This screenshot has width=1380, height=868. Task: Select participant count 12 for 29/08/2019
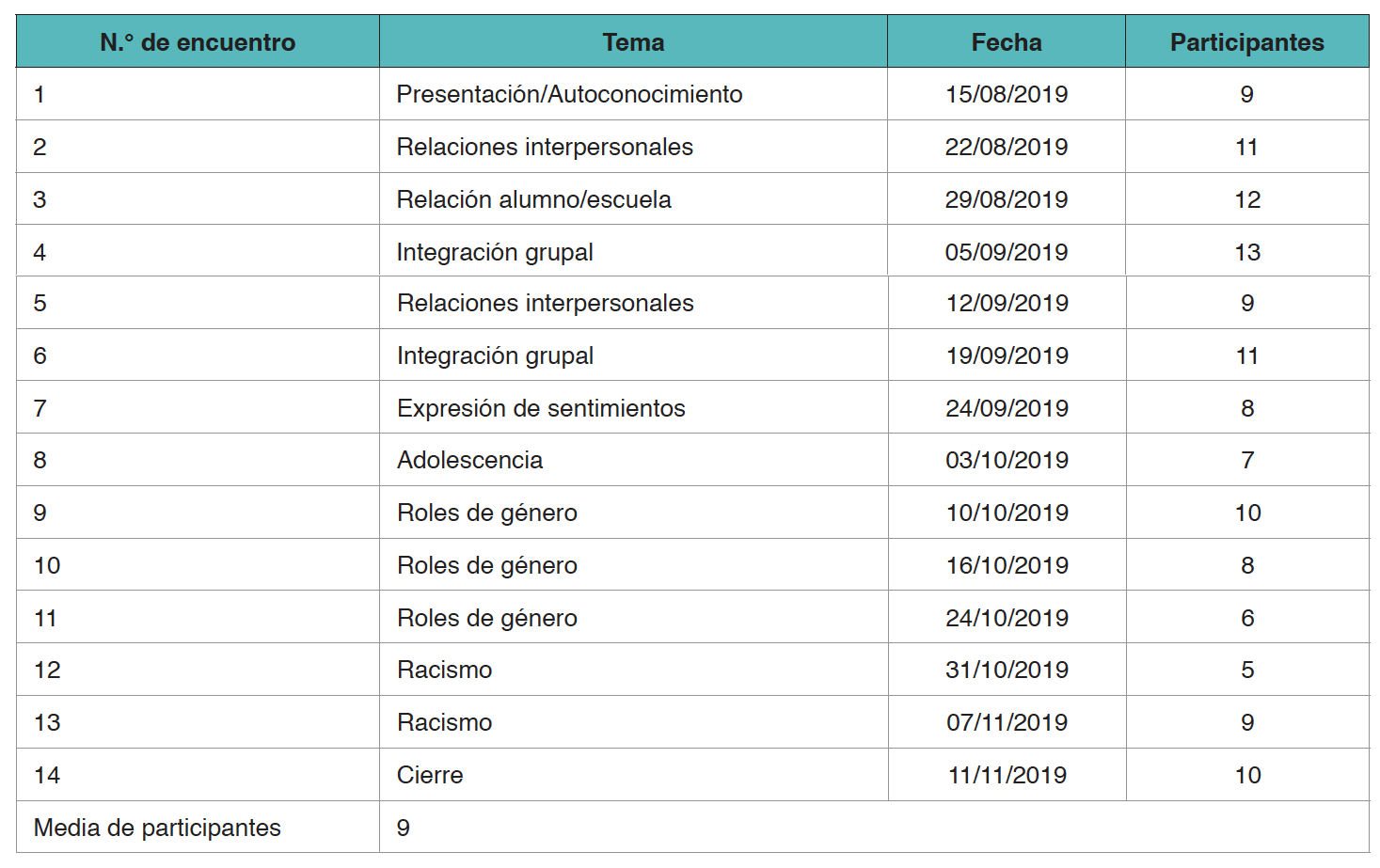[1247, 199]
